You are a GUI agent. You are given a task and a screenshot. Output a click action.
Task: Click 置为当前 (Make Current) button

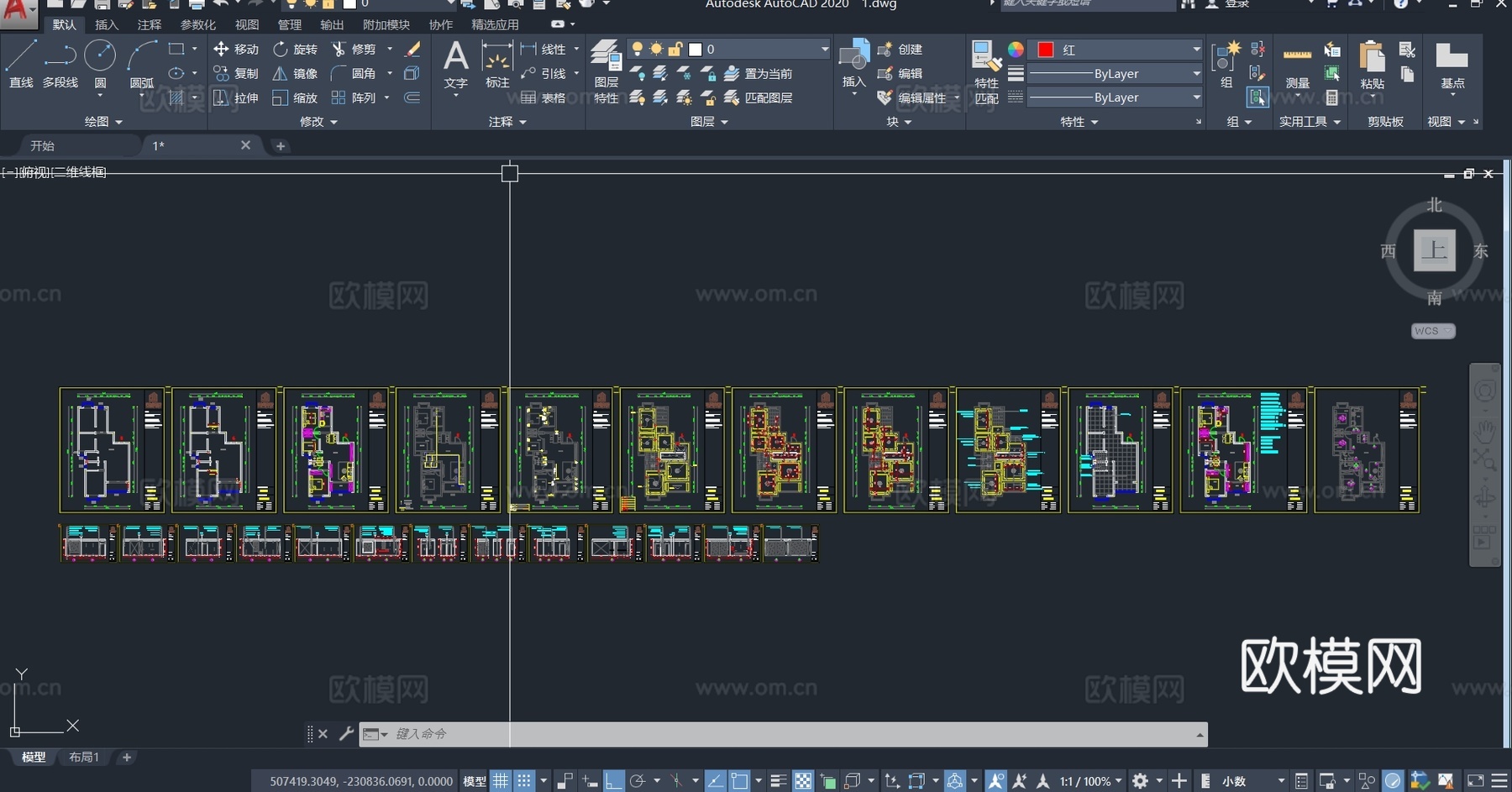tap(758, 74)
